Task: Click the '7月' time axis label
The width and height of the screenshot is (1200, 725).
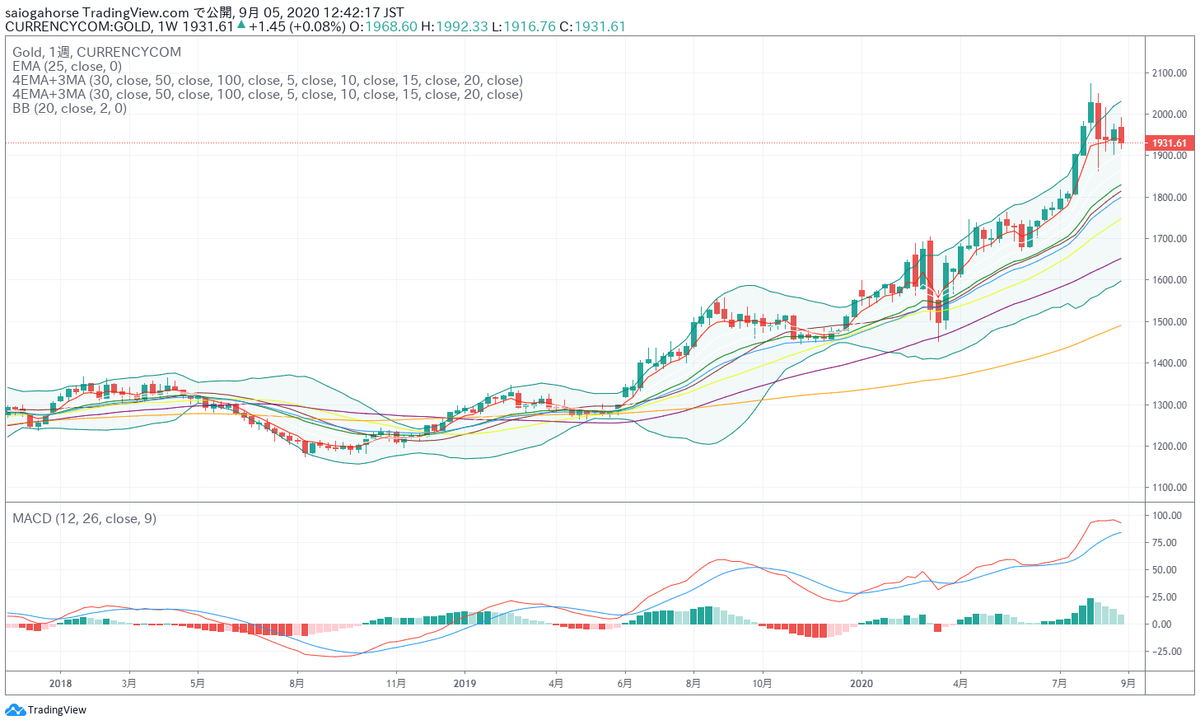Action: pos(1059,685)
